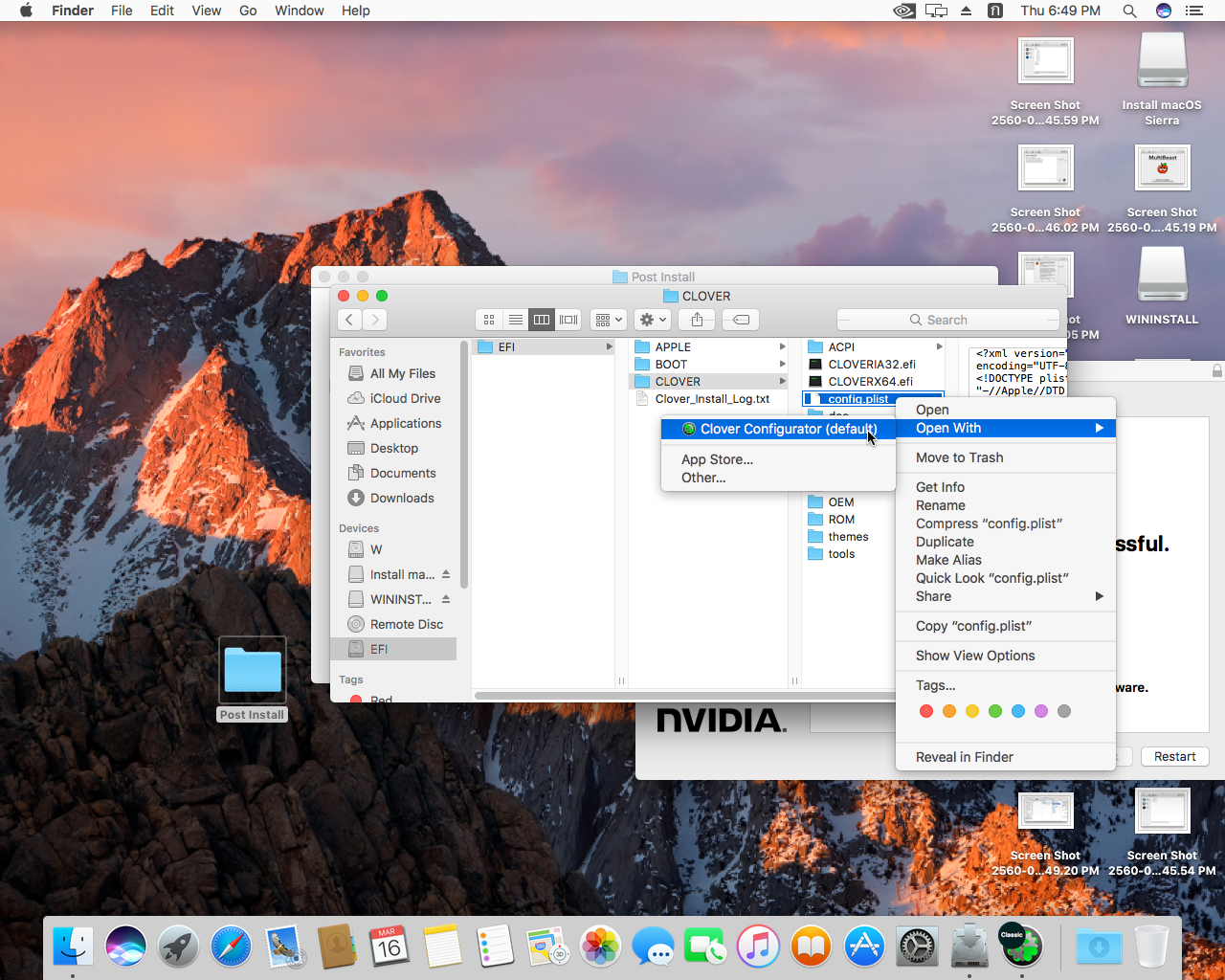Open Safari compass icon in Dock
This screenshot has height=980, width=1225.
coord(231,947)
